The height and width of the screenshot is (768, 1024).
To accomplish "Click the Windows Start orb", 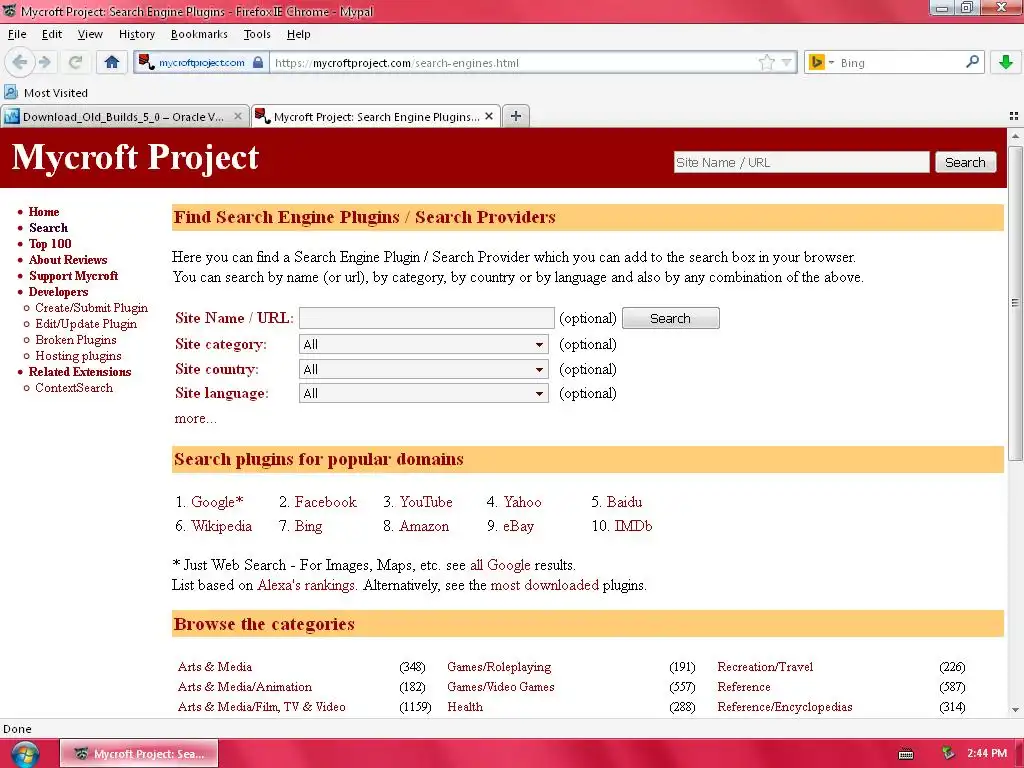I will point(25,754).
